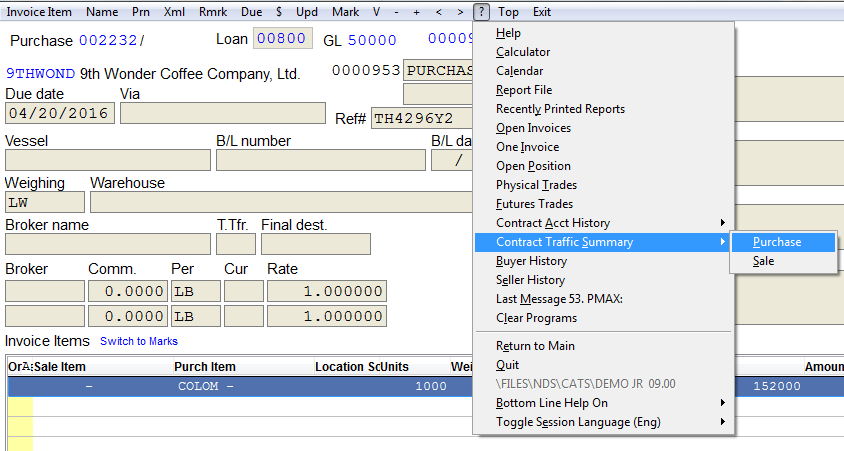Expand Contract Traffic Summary submenu

(603, 242)
